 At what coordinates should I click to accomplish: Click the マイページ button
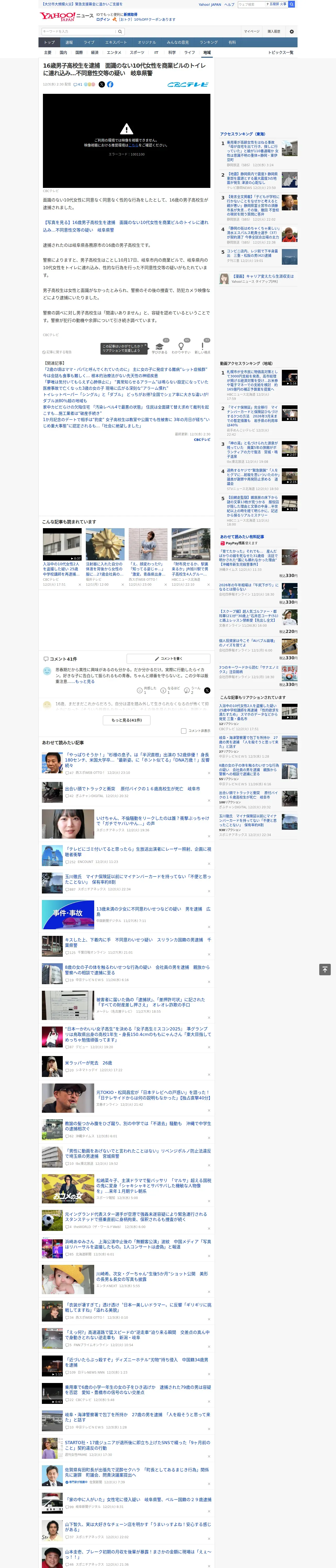pos(252,31)
